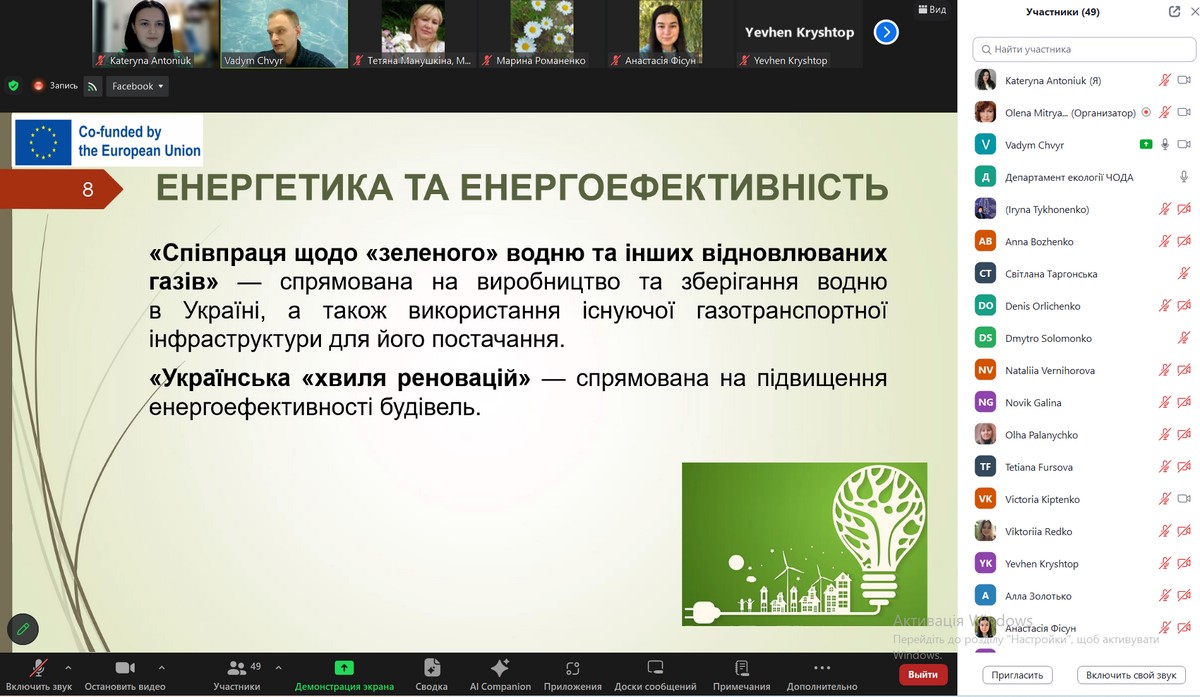
Task: Click the Найти участника search field
Action: pos(1083,49)
